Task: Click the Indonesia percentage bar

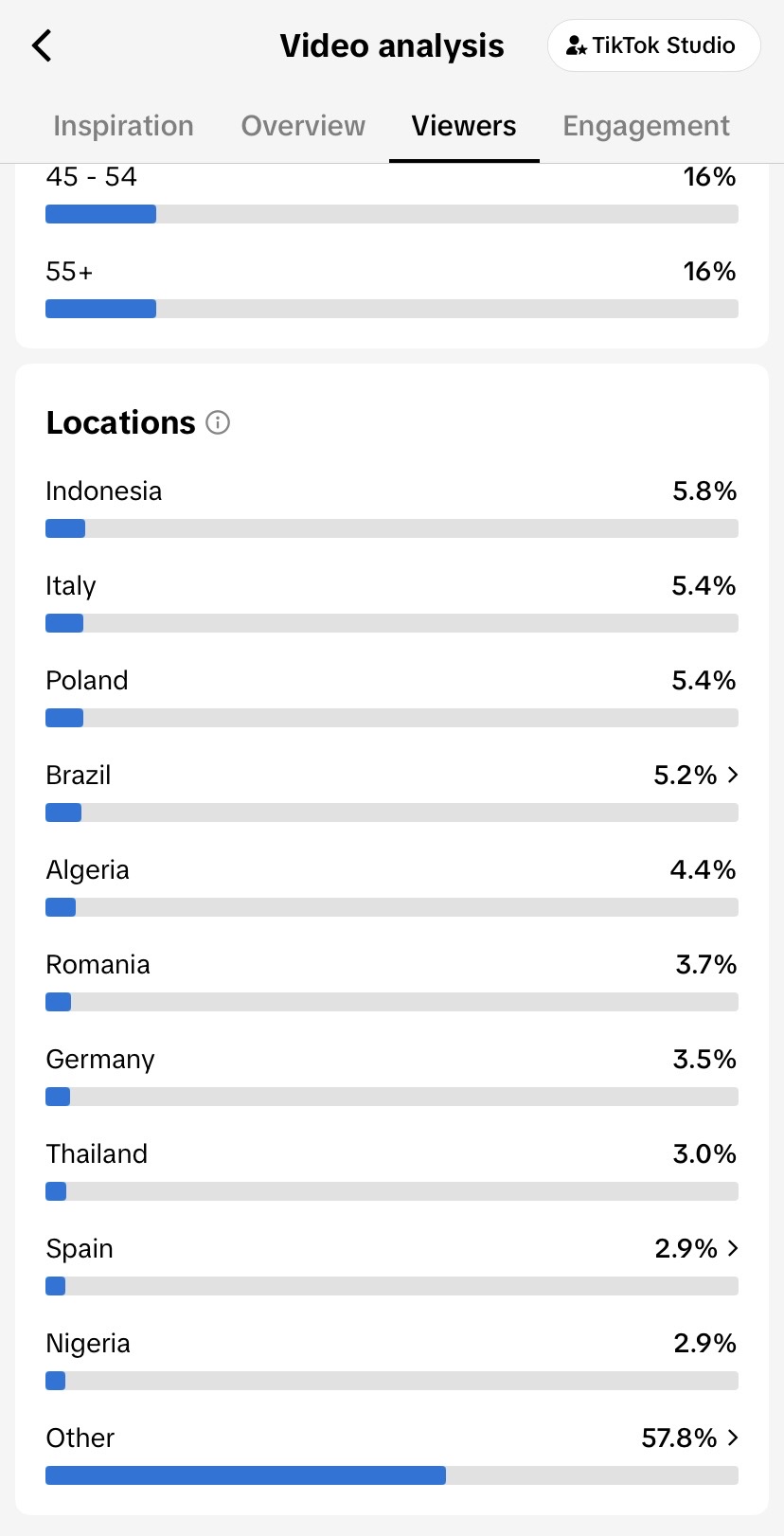Action: click(x=392, y=528)
